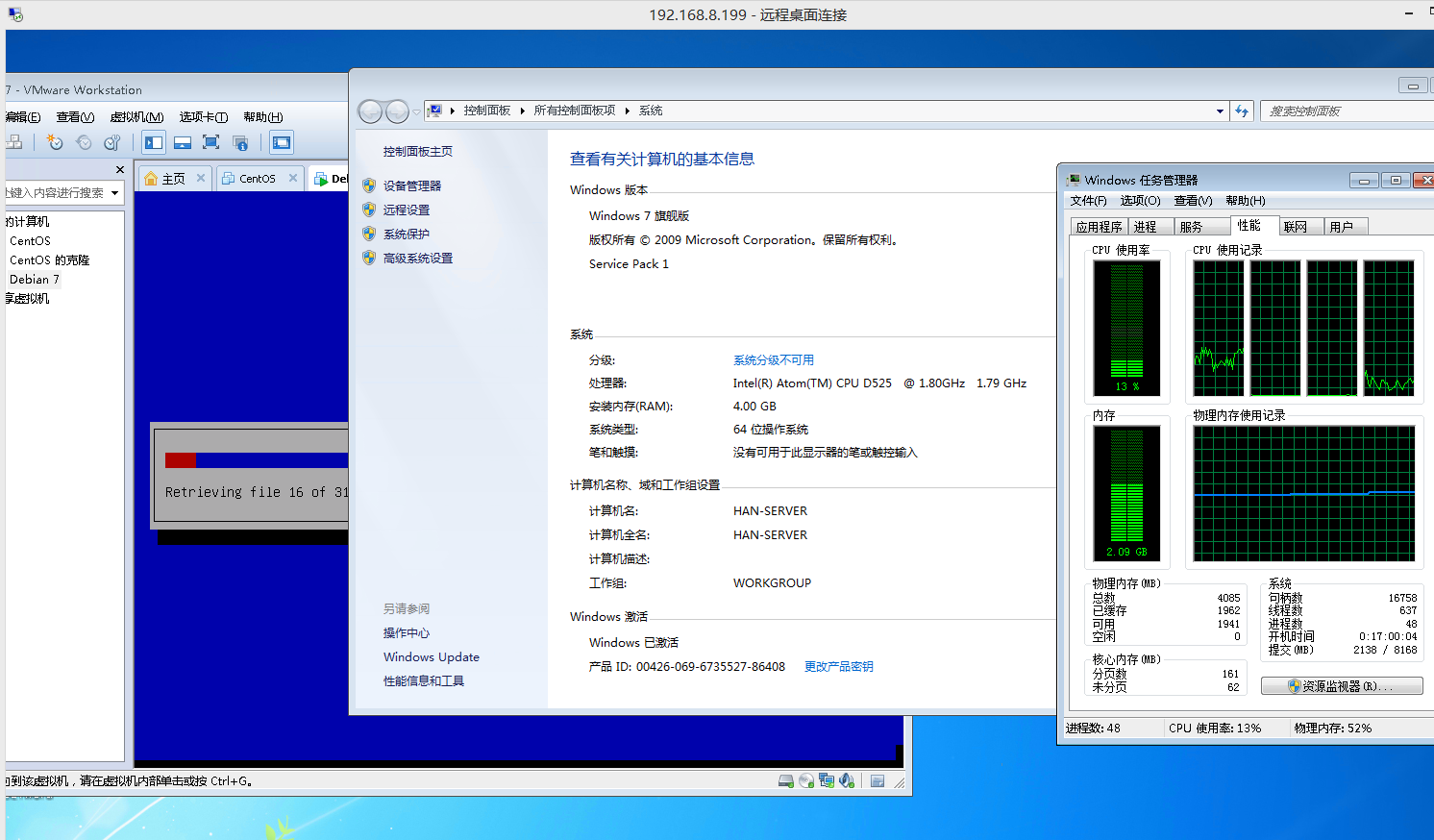Click the 系统分级不可用 link

coord(774,360)
